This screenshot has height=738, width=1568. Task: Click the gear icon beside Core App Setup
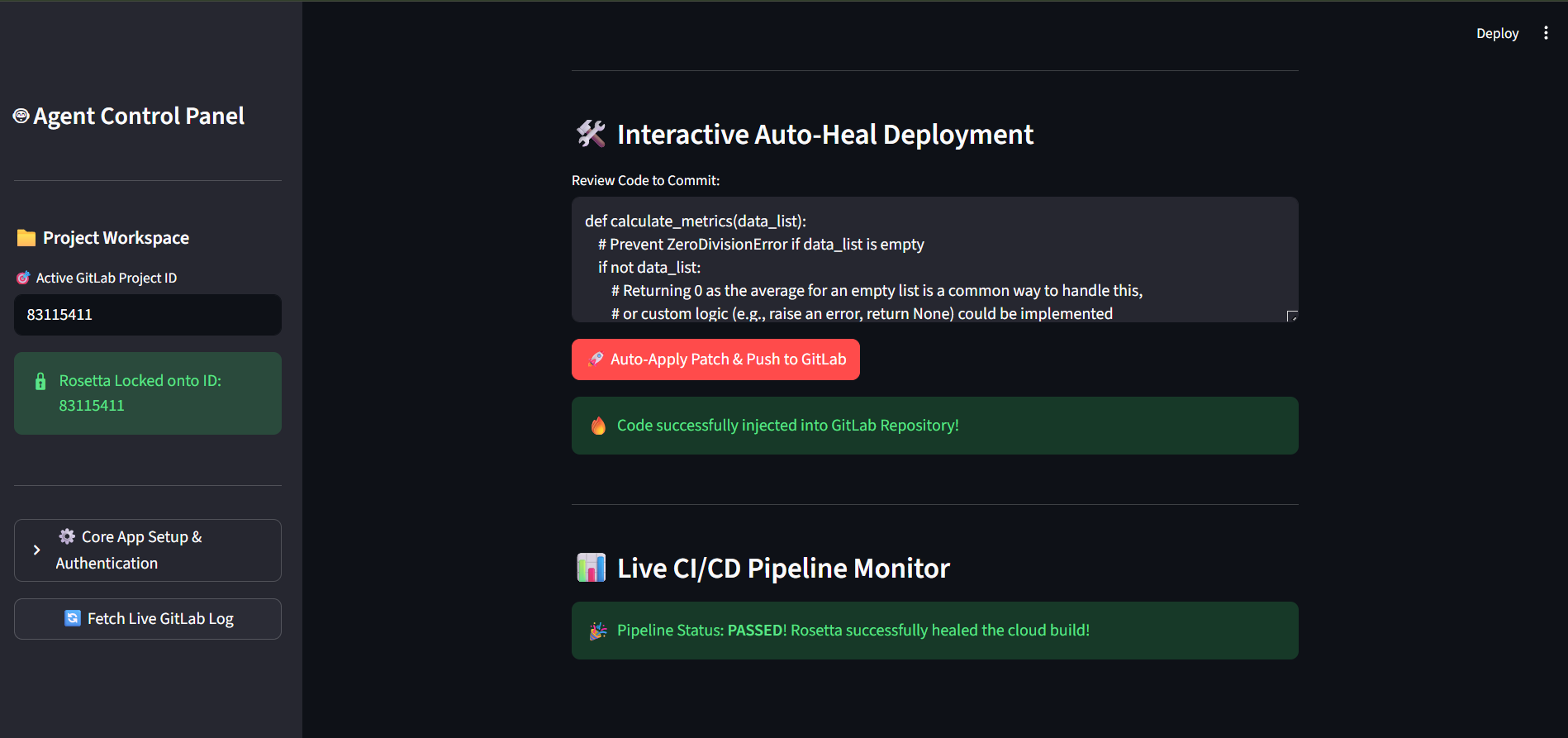(x=67, y=536)
